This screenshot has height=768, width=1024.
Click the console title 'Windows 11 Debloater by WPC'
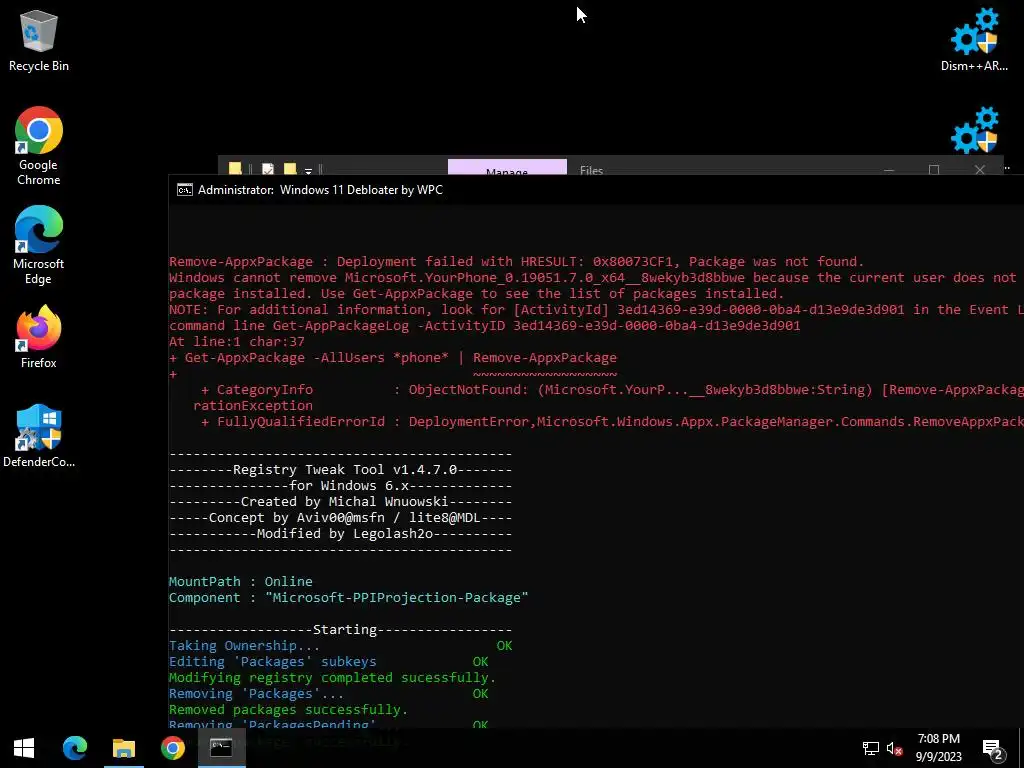tap(361, 190)
